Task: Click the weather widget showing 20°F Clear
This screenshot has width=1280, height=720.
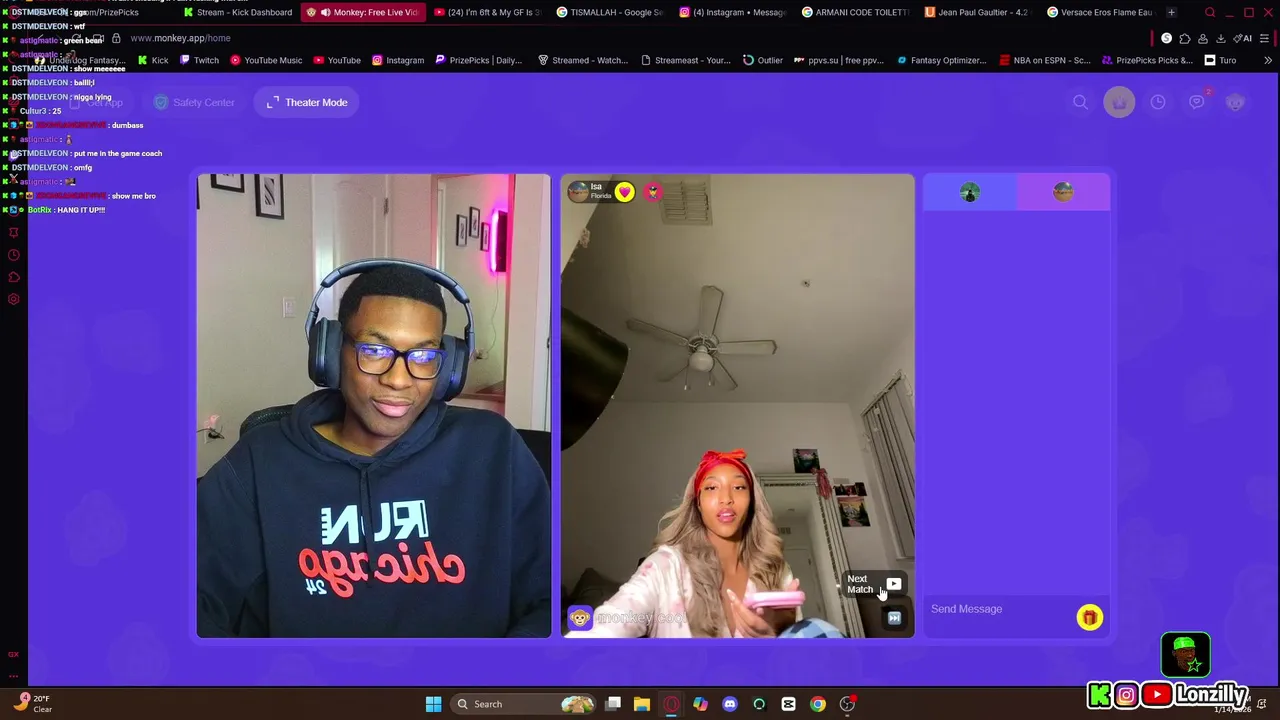Action: (32, 703)
